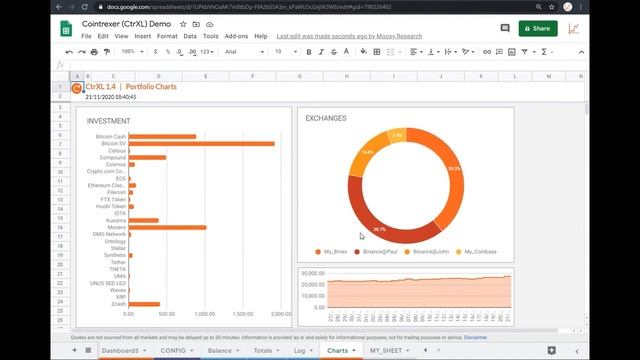Open the Arial font dropdown

[244, 52]
